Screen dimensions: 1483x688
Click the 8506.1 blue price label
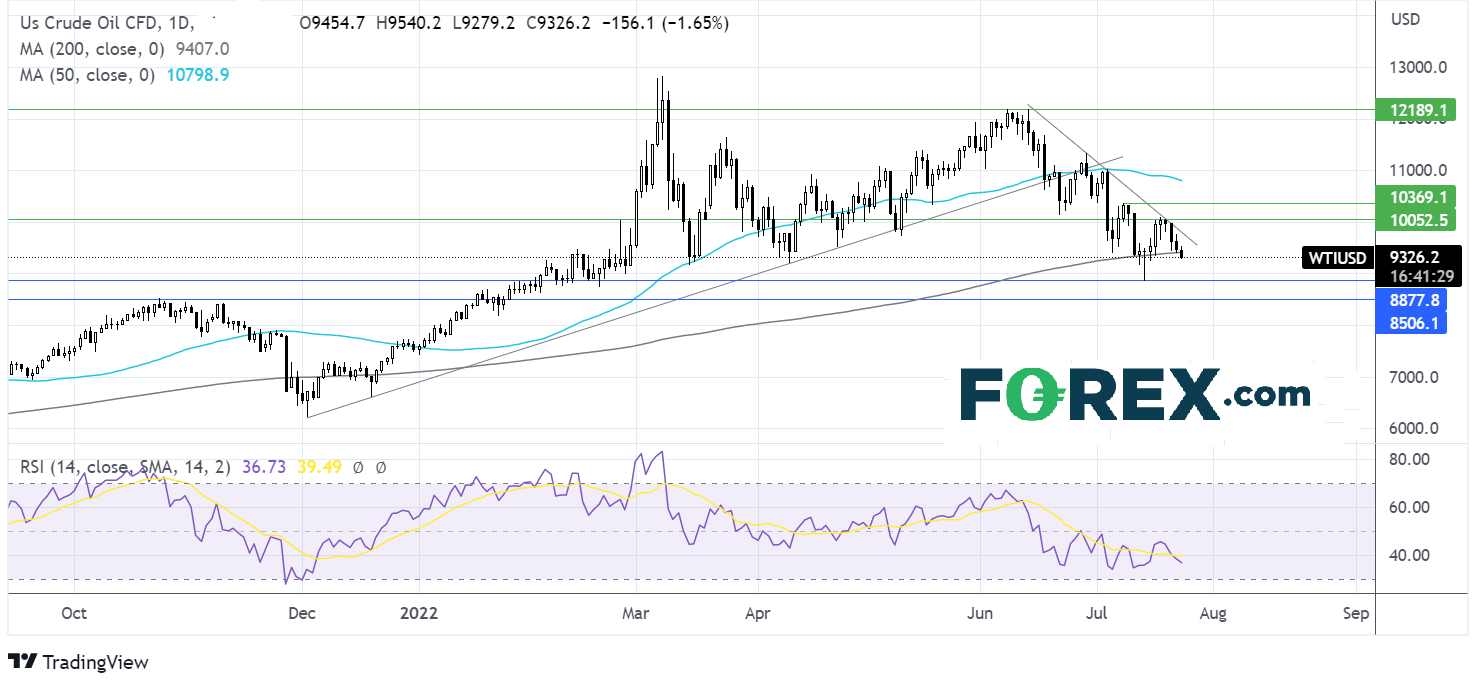pyautogui.click(x=1413, y=323)
